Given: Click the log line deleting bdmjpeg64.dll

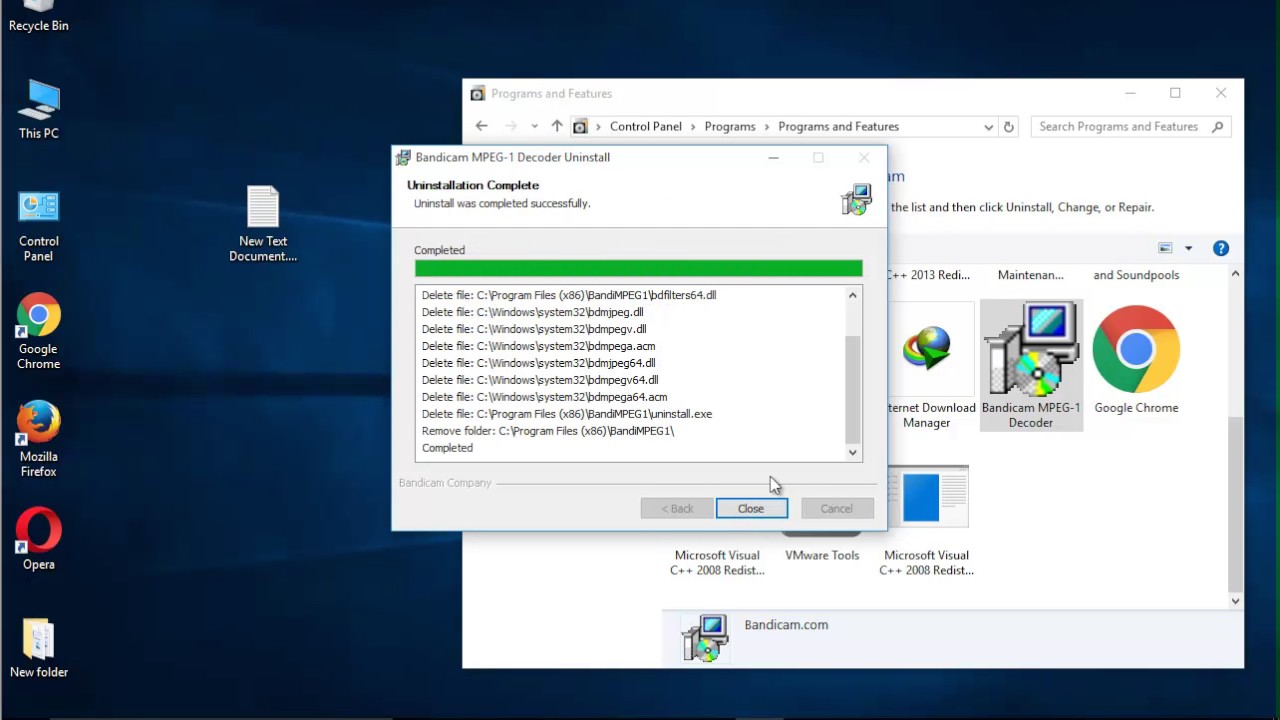Looking at the screenshot, I should 538,363.
